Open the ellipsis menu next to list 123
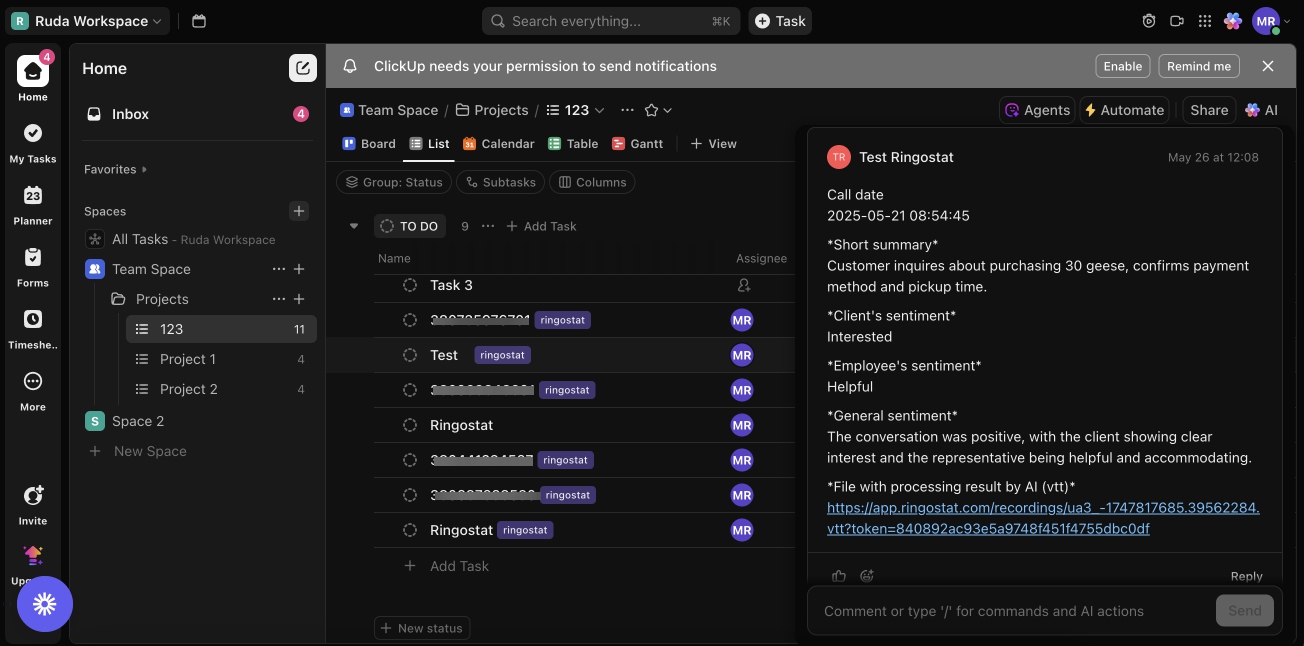 pyautogui.click(x=627, y=110)
